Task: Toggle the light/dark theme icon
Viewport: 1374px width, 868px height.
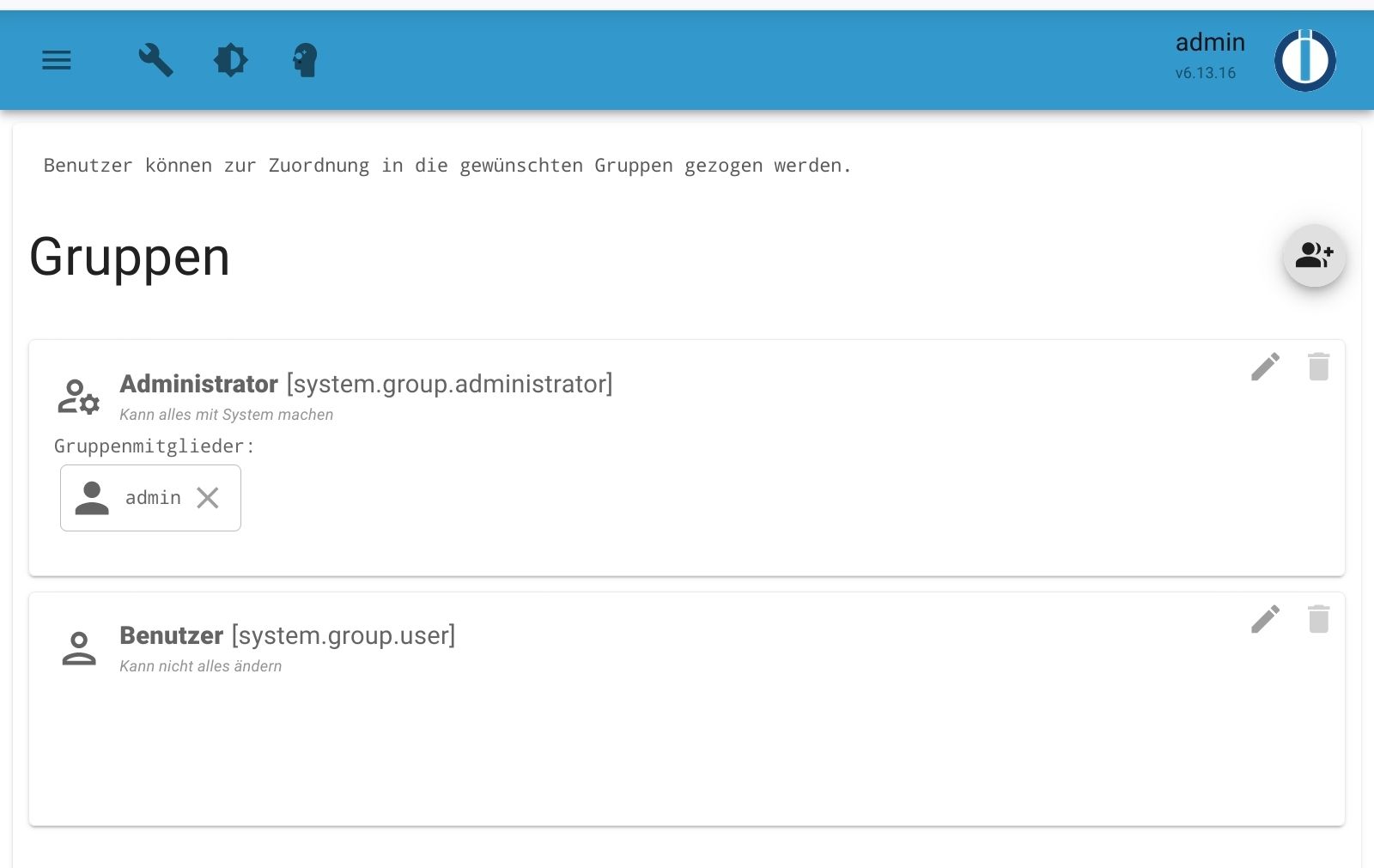Action: (x=230, y=60)
